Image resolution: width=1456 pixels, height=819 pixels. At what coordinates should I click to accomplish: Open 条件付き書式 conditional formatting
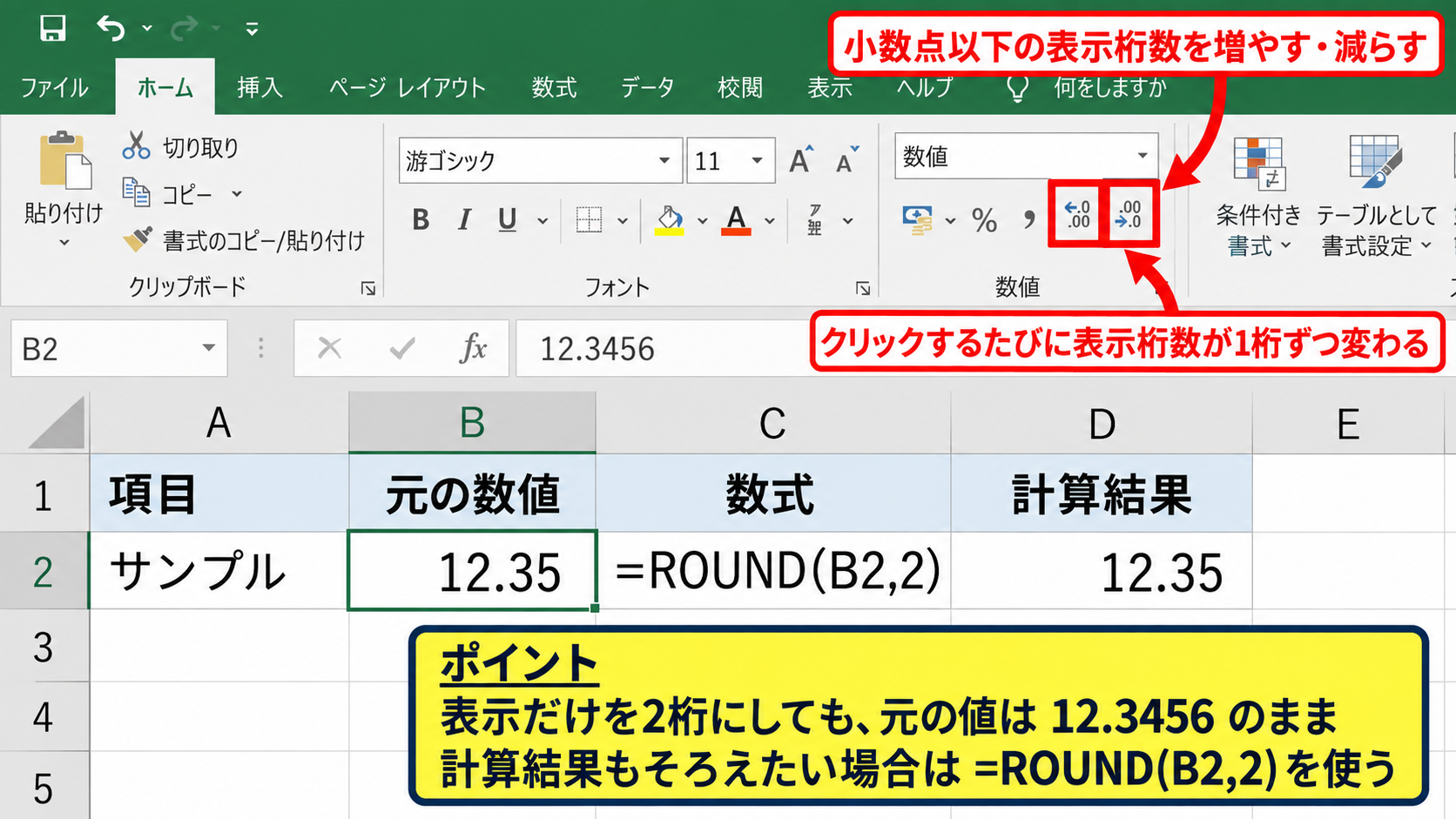[1257, 196]
